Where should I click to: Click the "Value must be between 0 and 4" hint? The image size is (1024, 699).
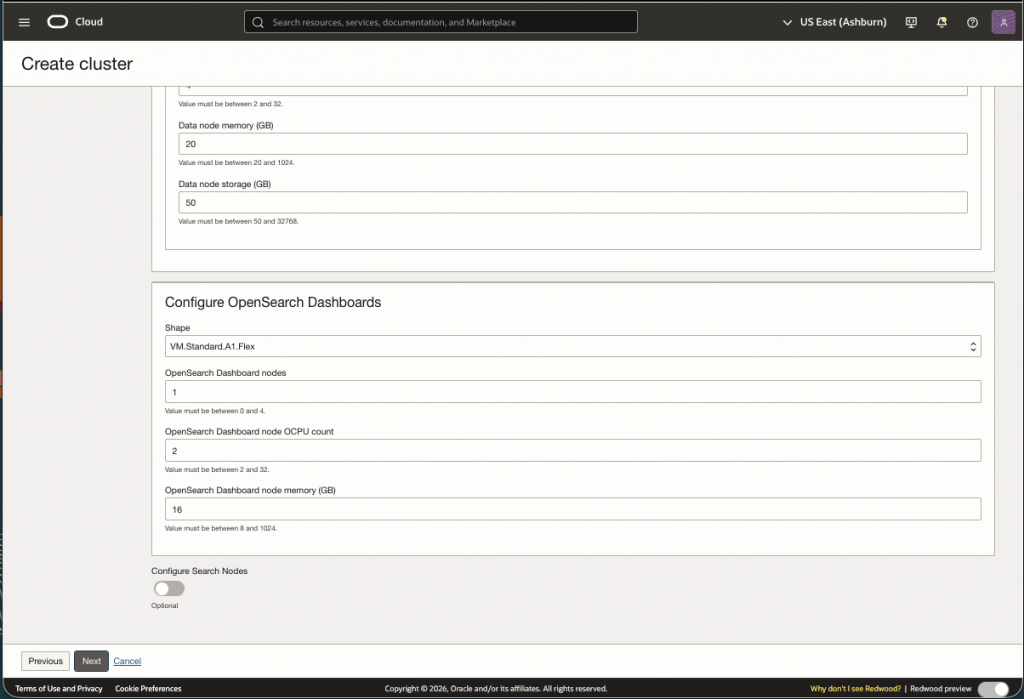pos(215,411)
